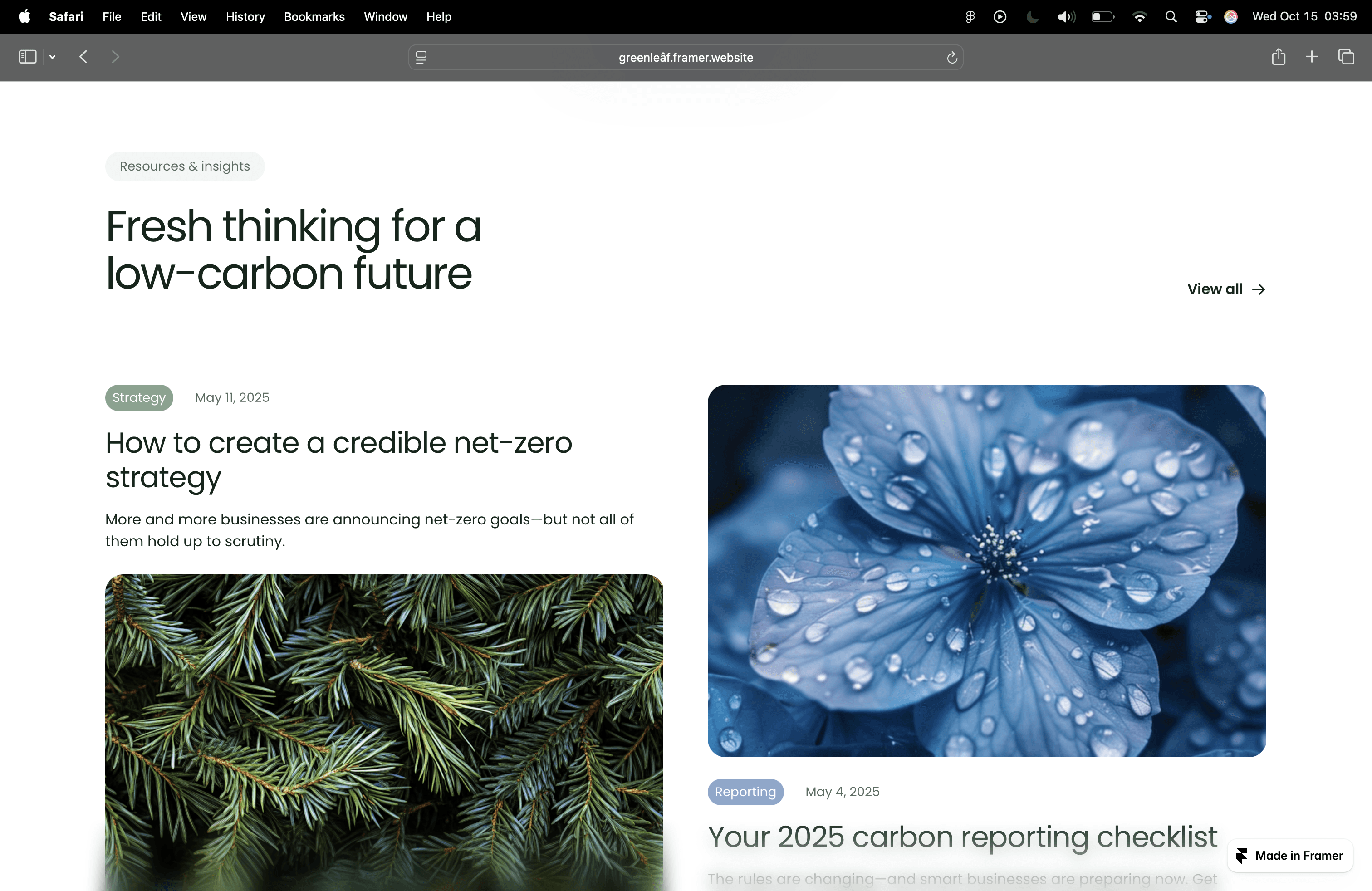Click the blue flower article thumbnail

click(x=986, y=570)
